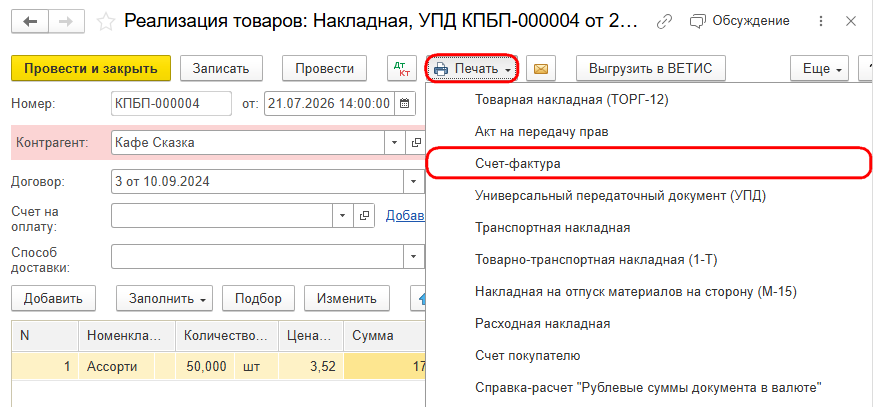The width and height of the screenshot is (875, 407).
Task: Click the empty Счет на оплату field
Action: click(222, 215)
